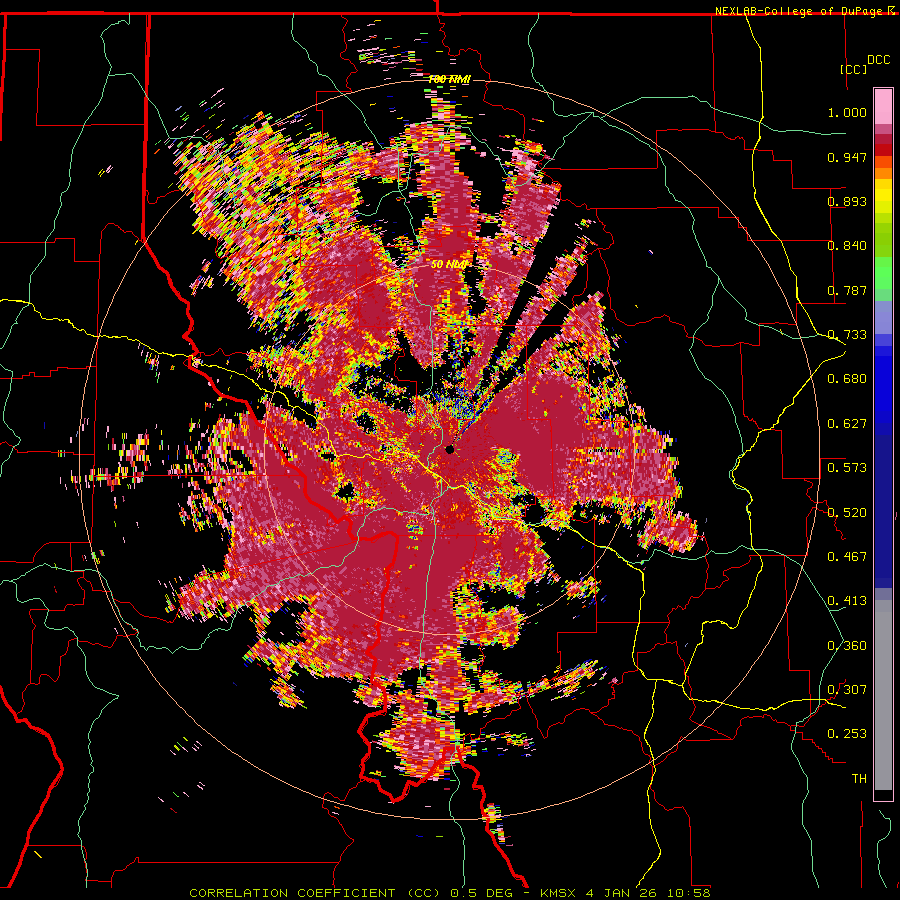Click the [CC] units label
The image size is (900, 900).
(x=853, y=69)
